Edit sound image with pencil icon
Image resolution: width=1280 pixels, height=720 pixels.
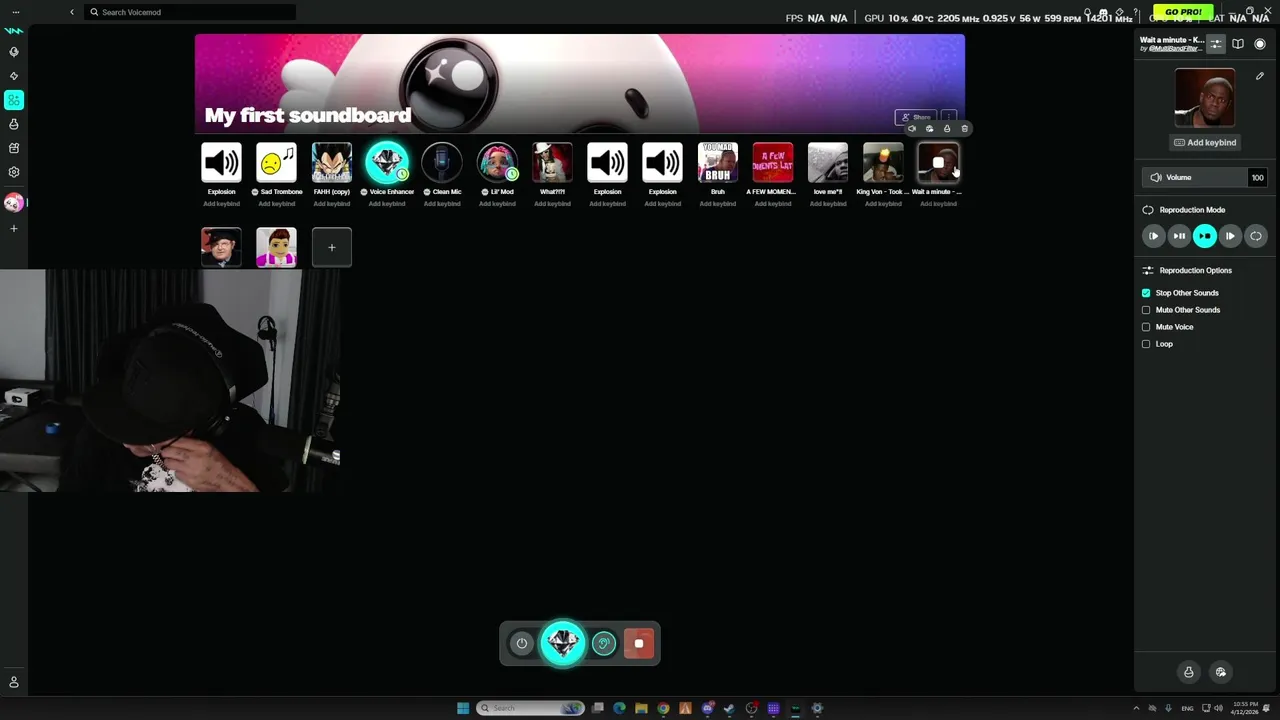click(1259, 76)
